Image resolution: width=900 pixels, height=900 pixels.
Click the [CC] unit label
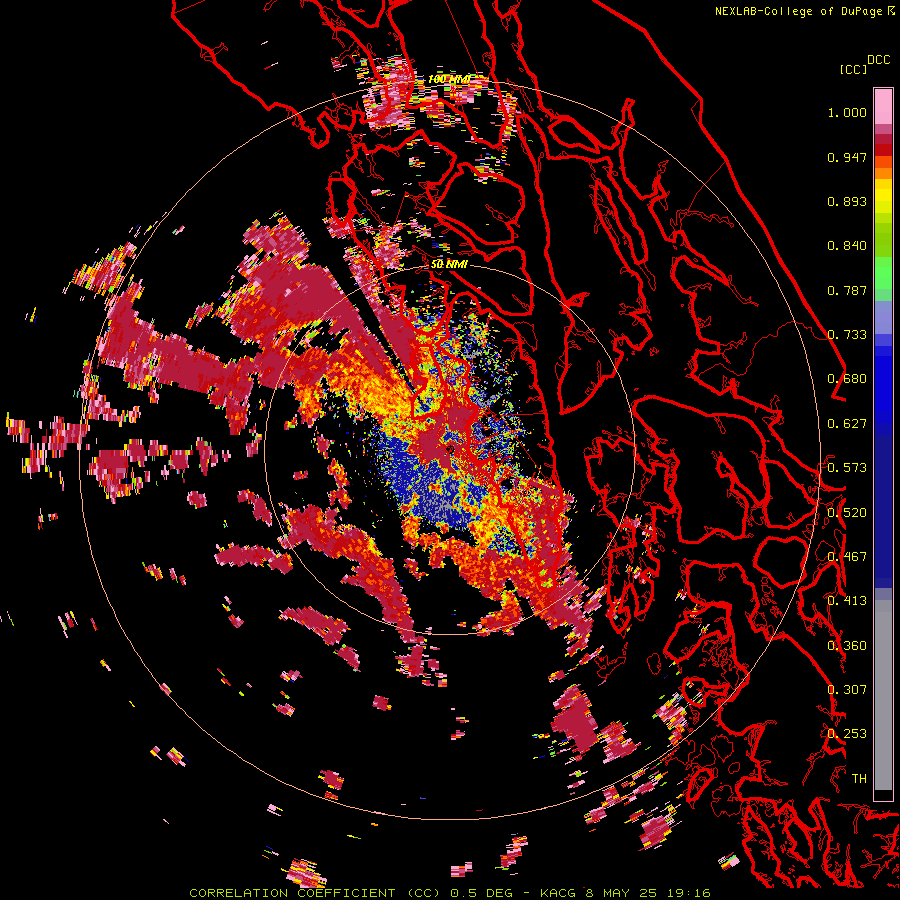click(853, 69)
